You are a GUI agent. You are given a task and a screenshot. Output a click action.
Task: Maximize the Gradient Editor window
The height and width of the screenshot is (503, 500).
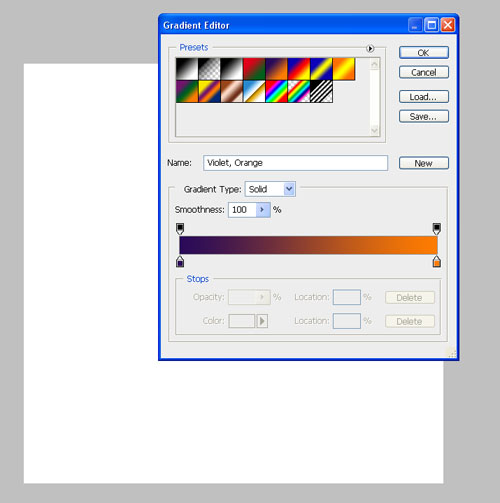pyautogui.click(x=432, y=25)
